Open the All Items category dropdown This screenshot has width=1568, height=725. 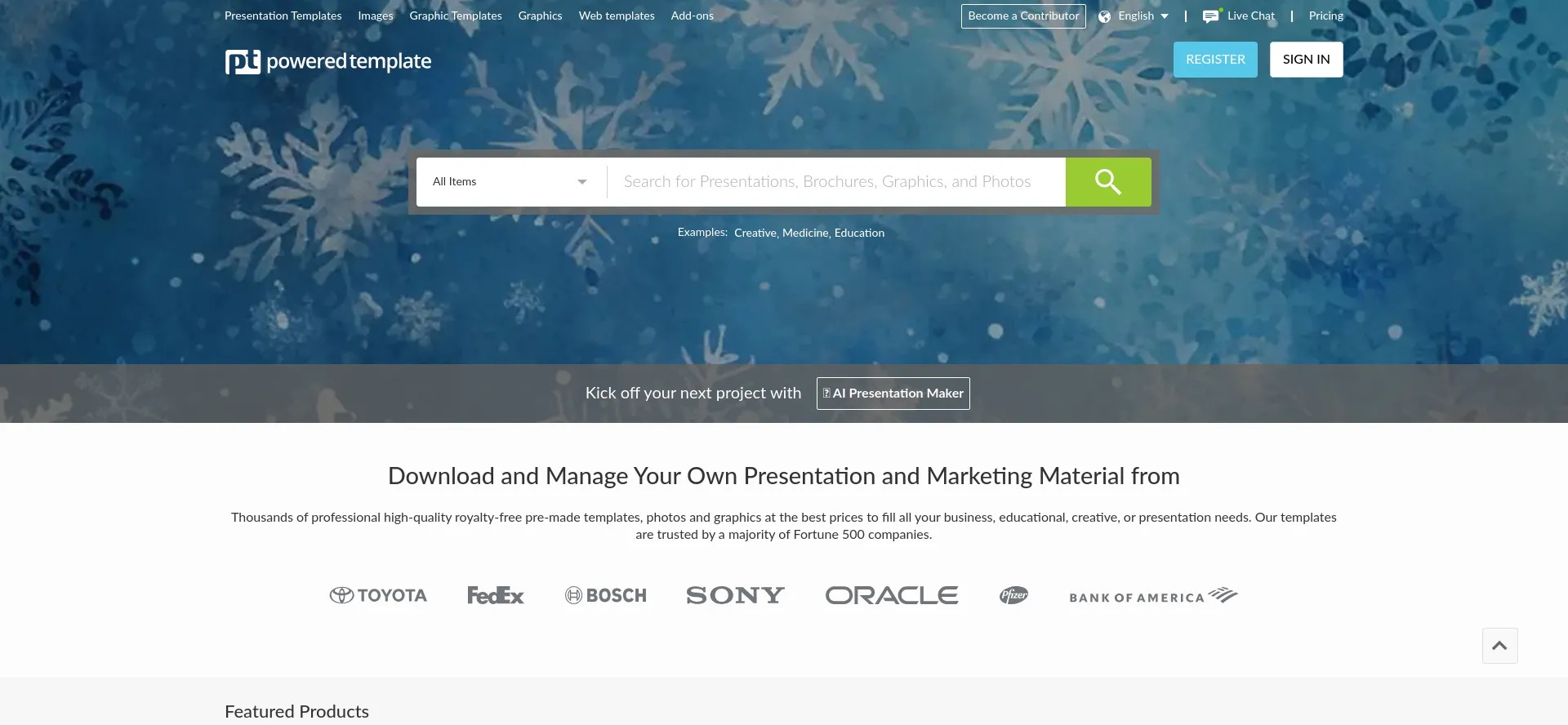[510, 182]
